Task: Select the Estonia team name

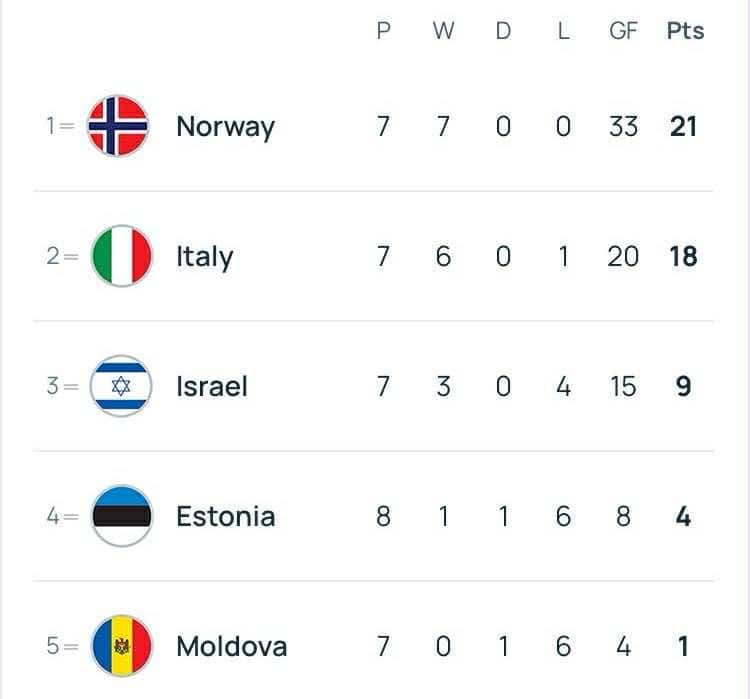Action: coord(225,517)
